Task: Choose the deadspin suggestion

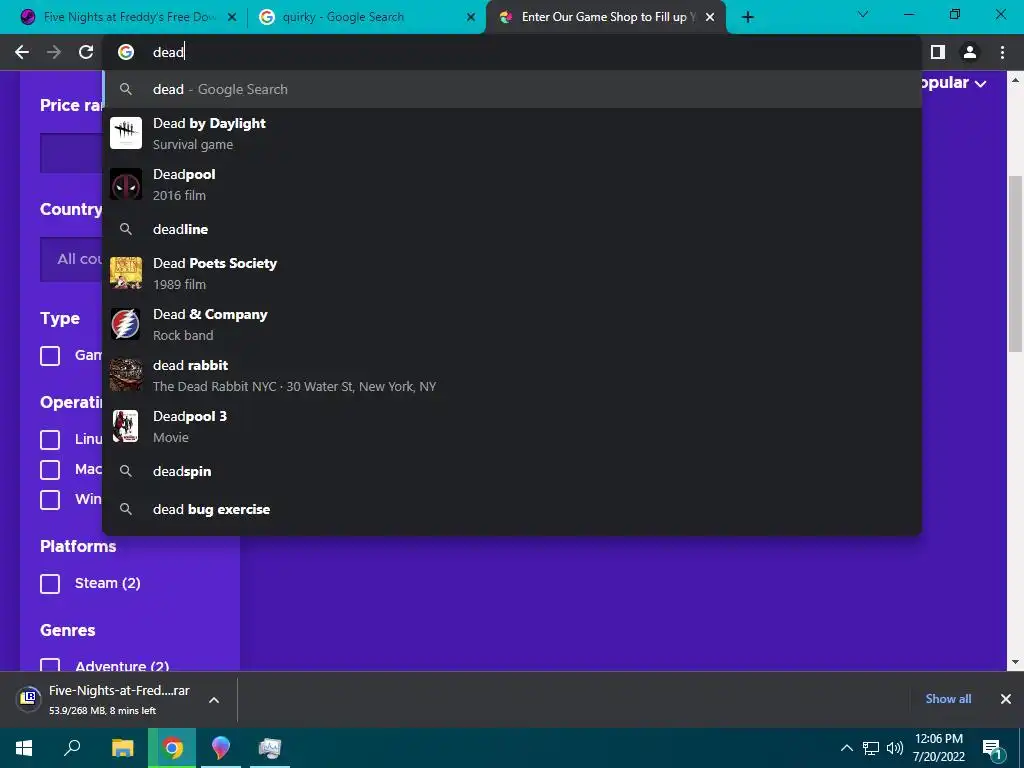Action: (512, 471)
